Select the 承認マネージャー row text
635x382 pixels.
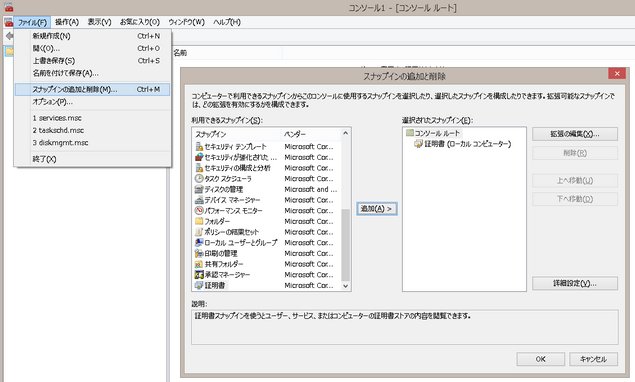click(x=227, y=275)
